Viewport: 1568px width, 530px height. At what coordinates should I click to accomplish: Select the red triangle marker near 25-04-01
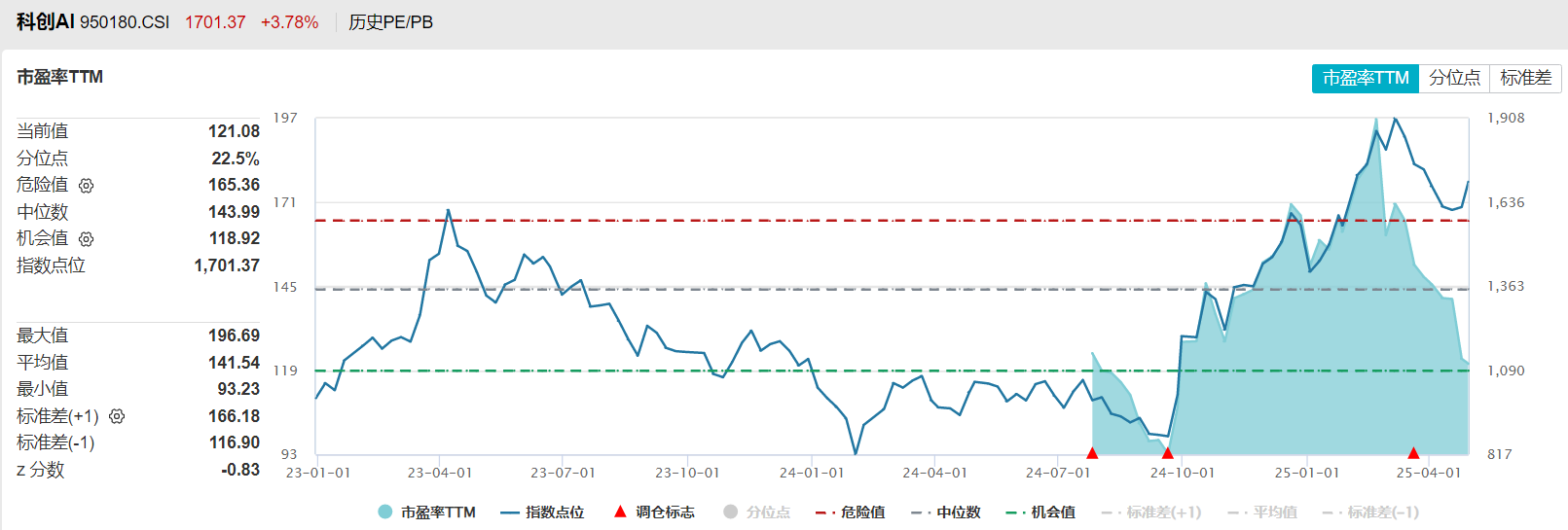tap(1413, 453)
